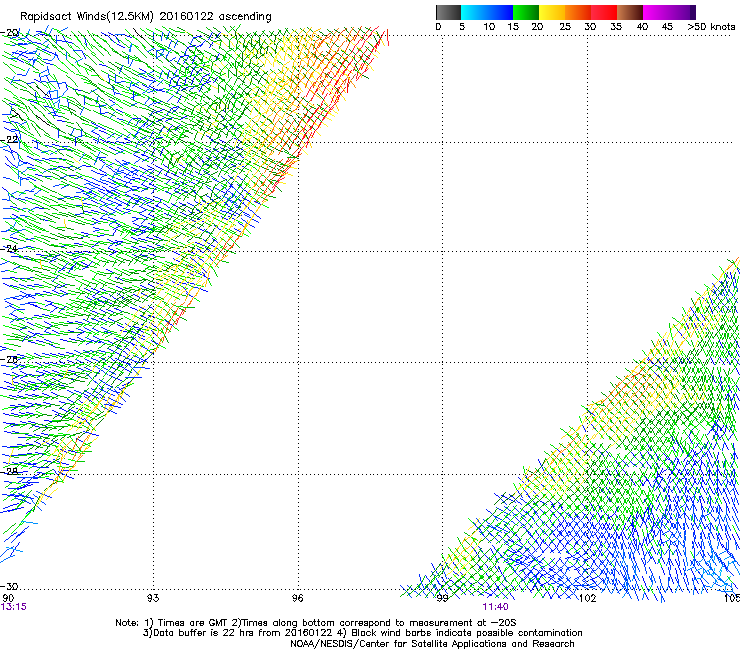Click the NOAA/NESDIS credit line
The width and height of the screenshot is (740, 650).
tap(432, 644)
